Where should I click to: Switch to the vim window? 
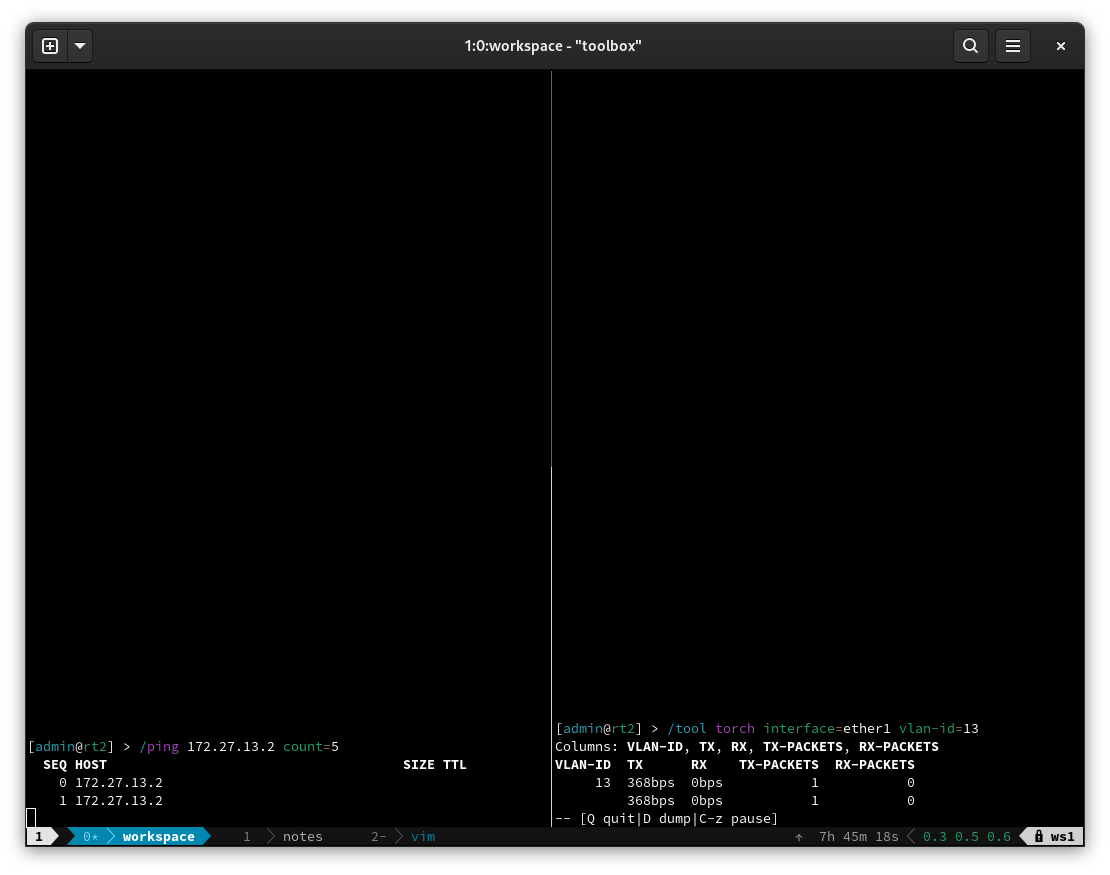pos(422,836)
